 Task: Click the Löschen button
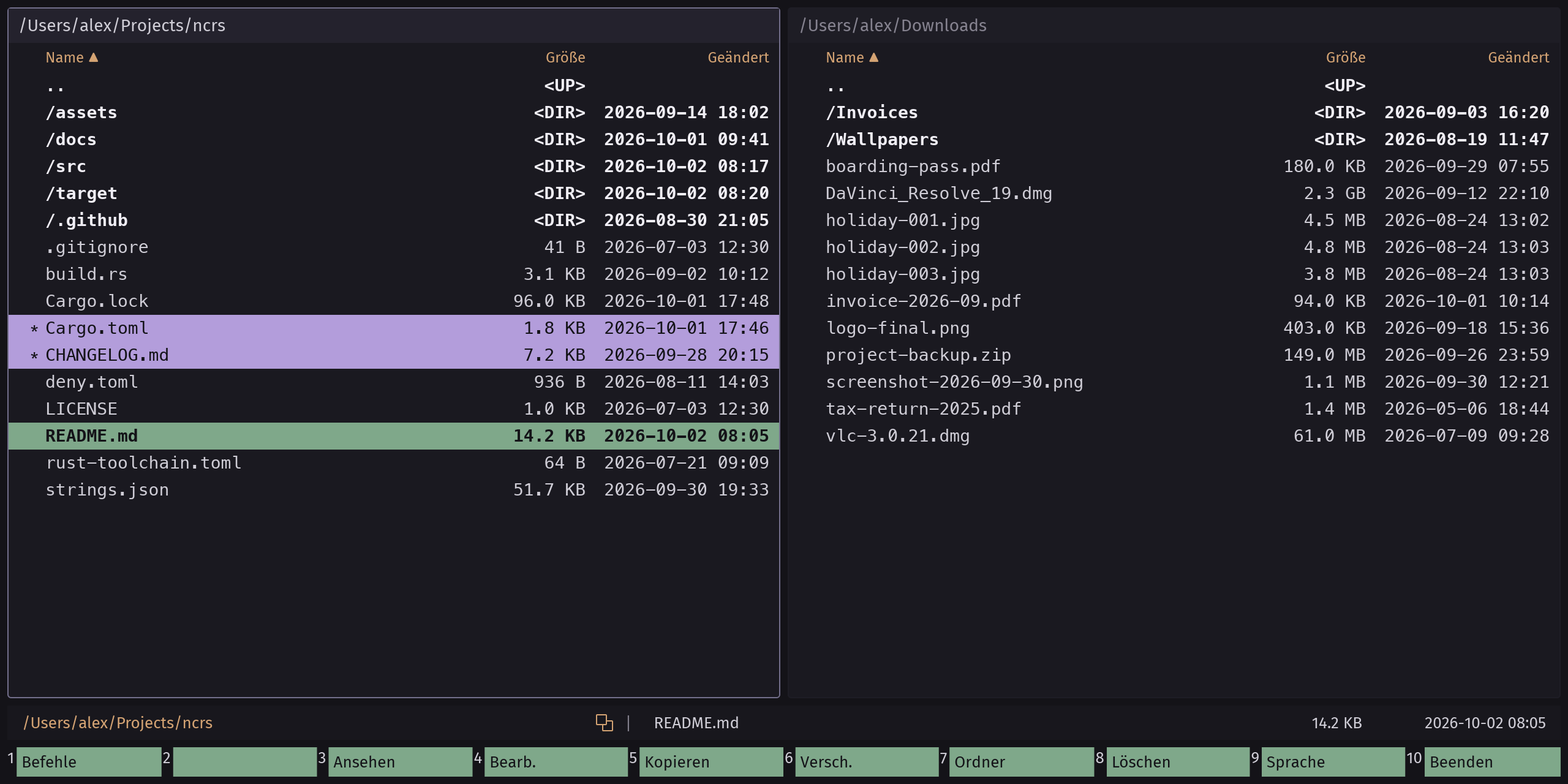click(x=1178, y=762)
